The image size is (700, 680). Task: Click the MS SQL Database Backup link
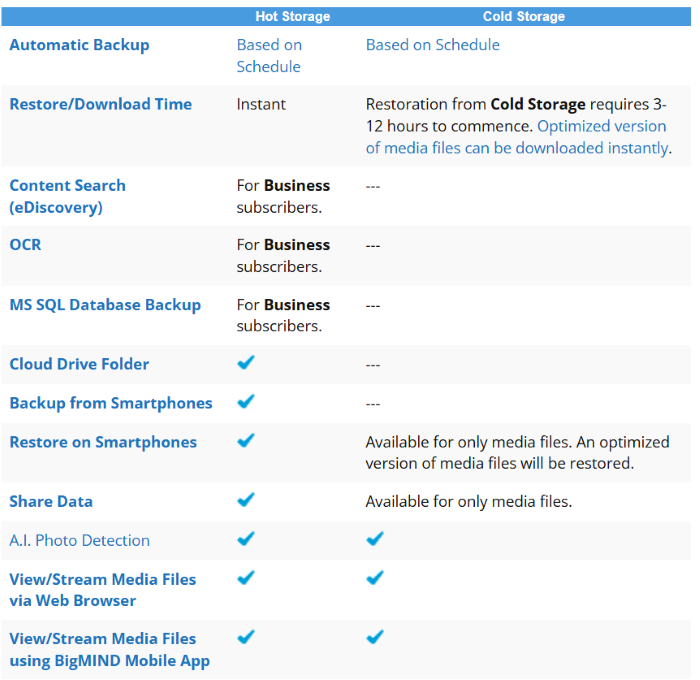[x=105, y=305]
